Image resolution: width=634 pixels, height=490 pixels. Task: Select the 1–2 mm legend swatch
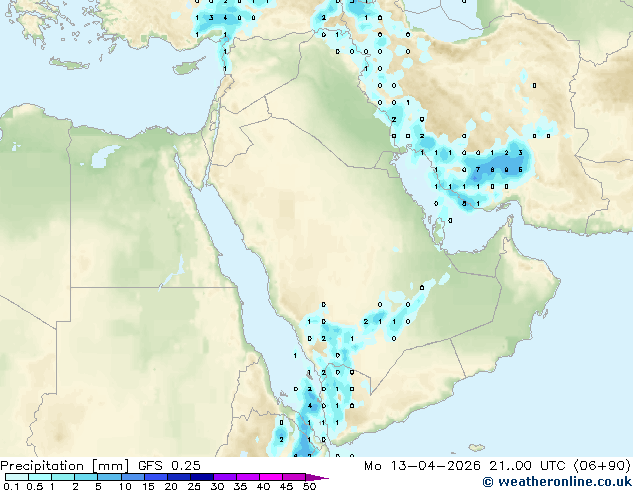(63, 477)
